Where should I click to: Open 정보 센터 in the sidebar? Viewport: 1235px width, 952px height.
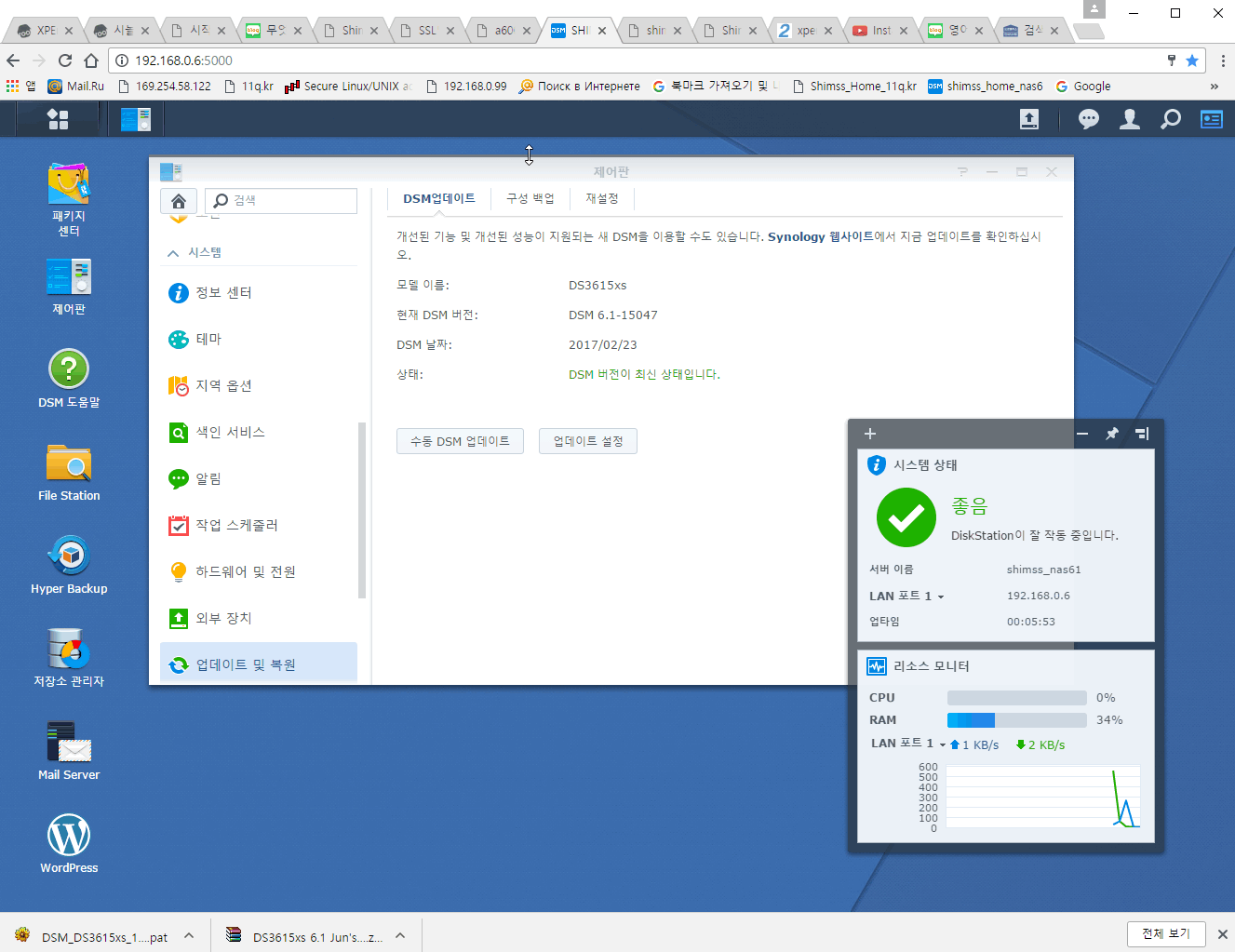[259, 292]
